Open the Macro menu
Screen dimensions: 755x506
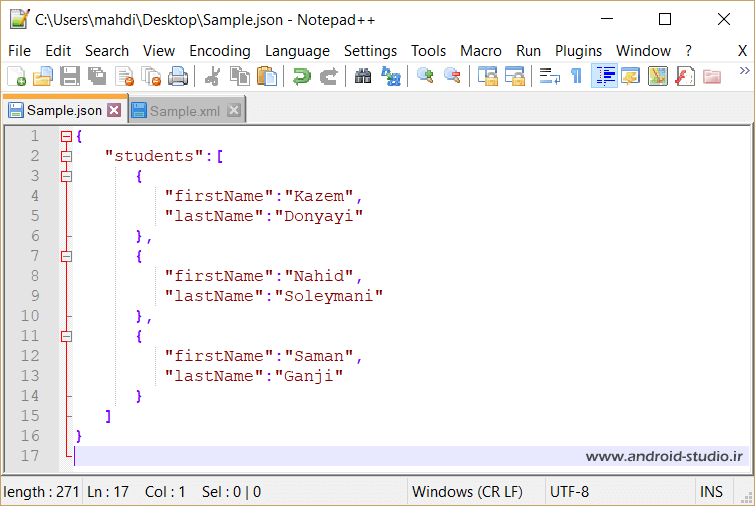(x=481, y=51)
